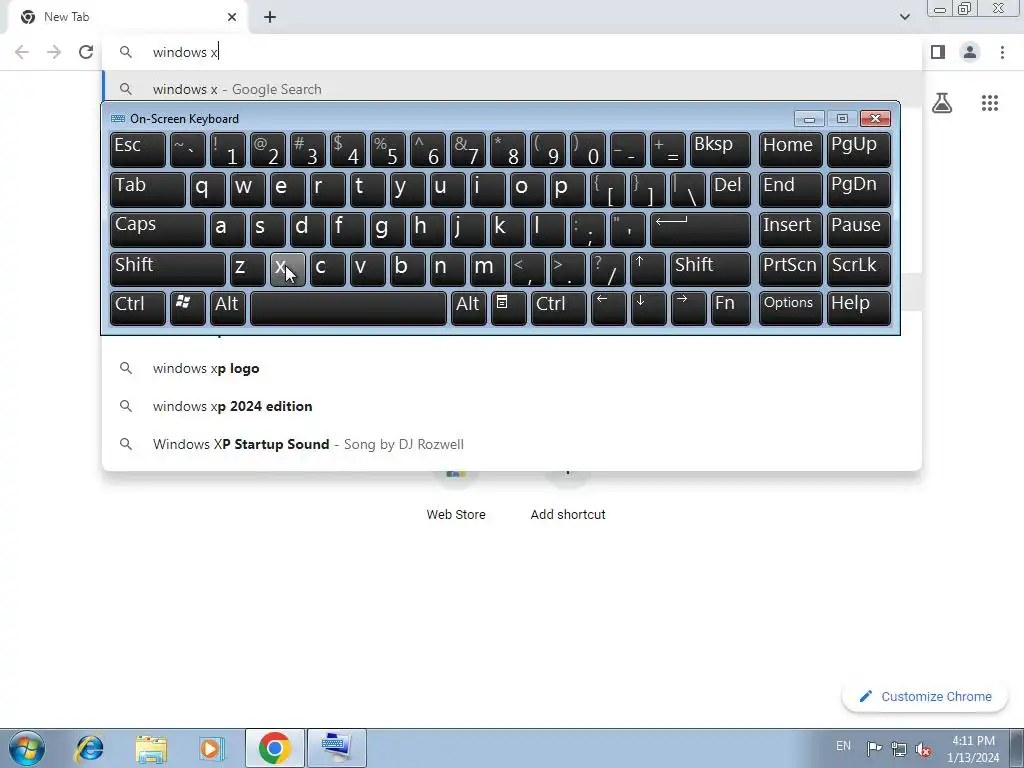The height and width of the screenshot is (768, 1024).
Task: Open Windows Explorer folder in taskbar
Action: (151, 748)
